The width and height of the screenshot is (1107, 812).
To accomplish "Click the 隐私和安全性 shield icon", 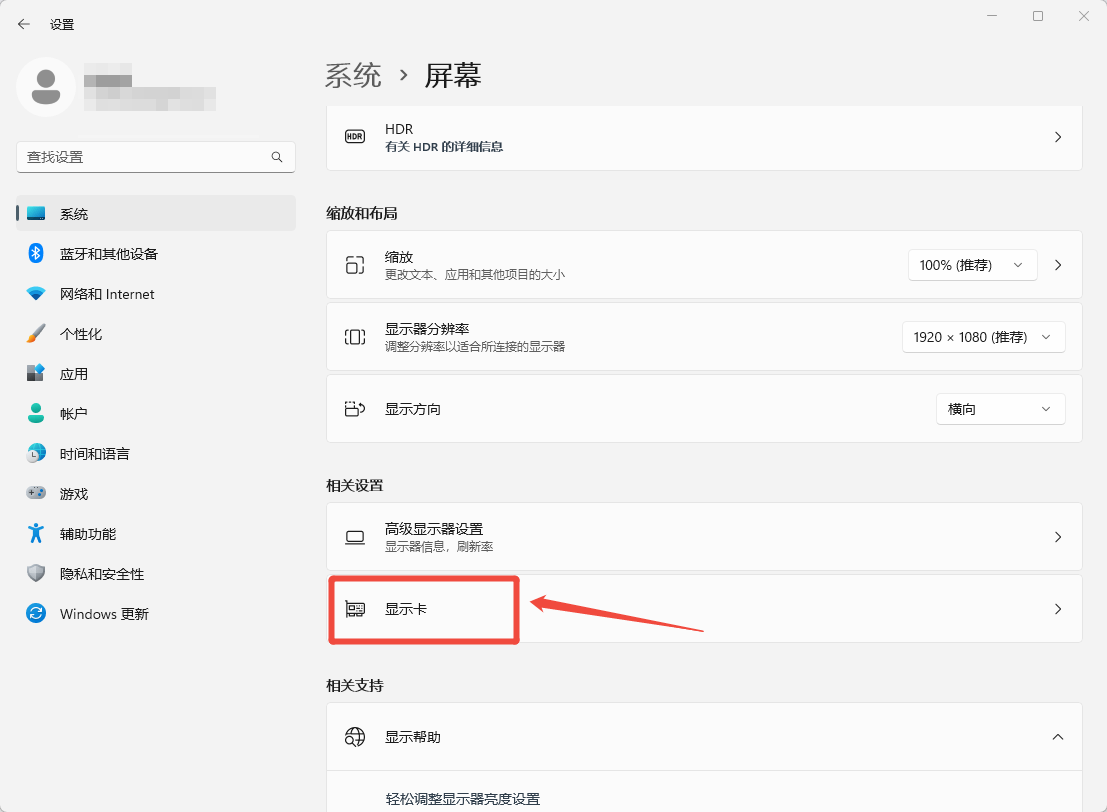I will click(36, 574).
